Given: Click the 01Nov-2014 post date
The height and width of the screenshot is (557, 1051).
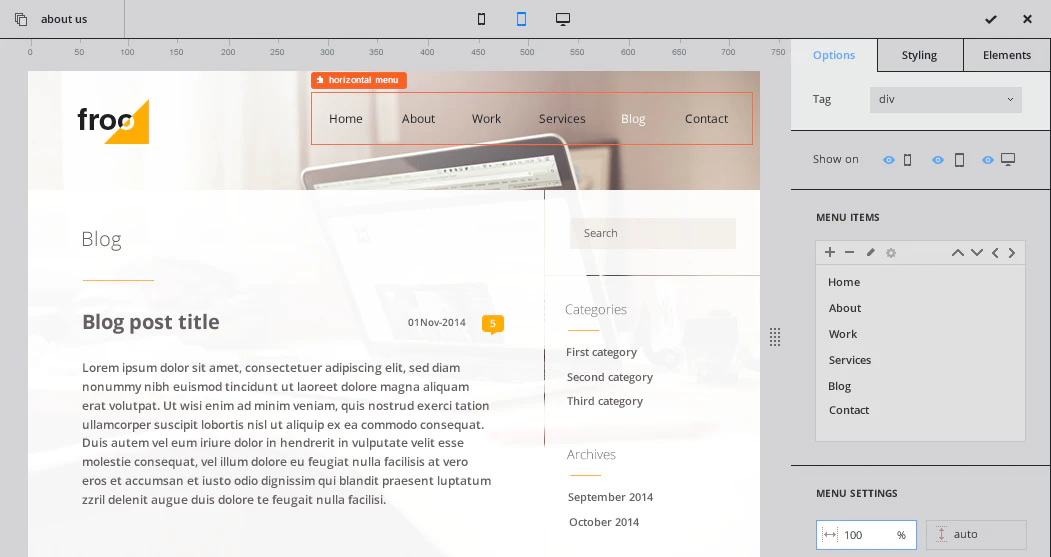Looking at the screenshot, I should coord(437,322).
